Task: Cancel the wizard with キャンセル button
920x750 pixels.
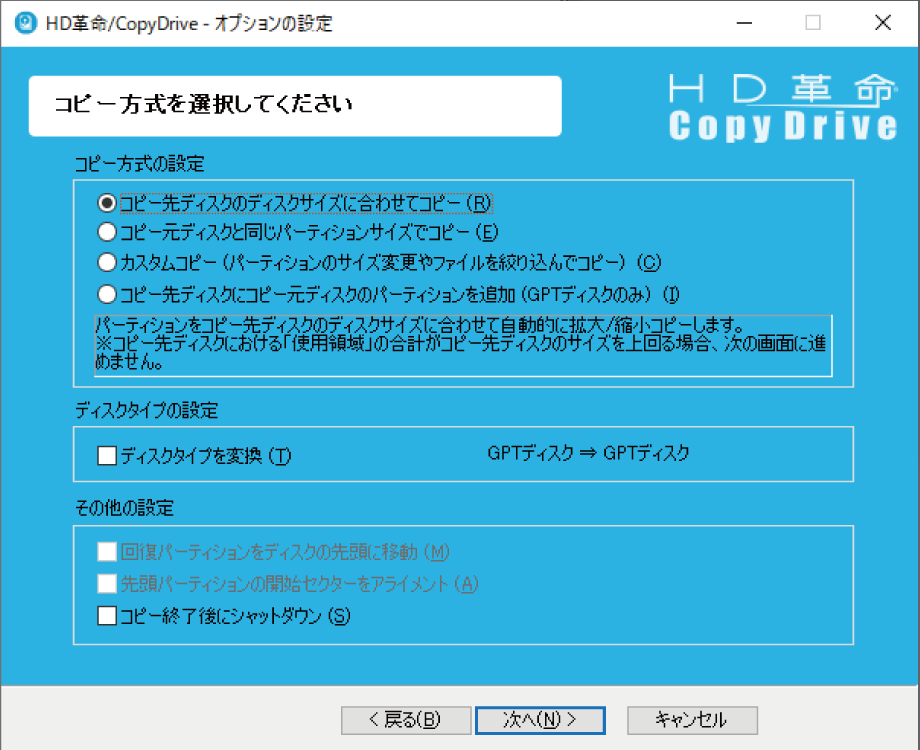Action: click(x=692, y=720)
